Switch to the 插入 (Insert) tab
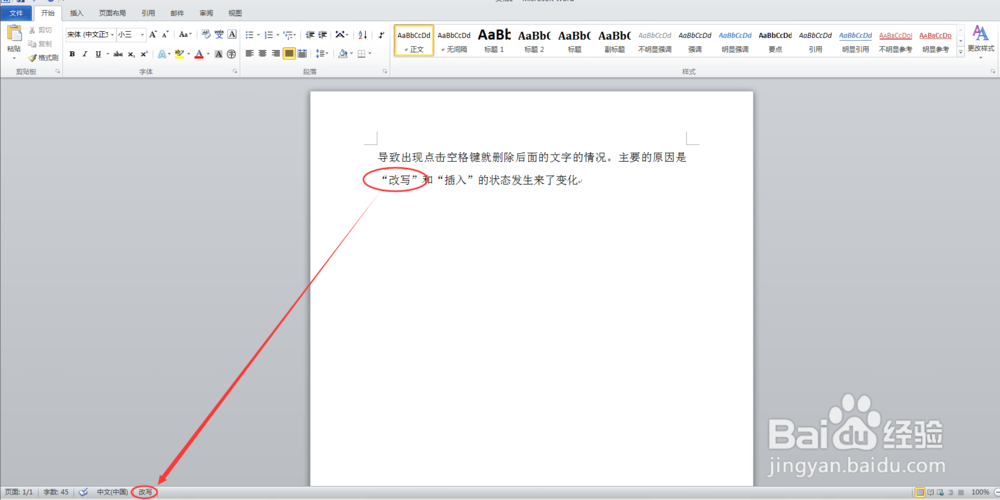Screen dimensions: 1000x500 pos(77,13)
